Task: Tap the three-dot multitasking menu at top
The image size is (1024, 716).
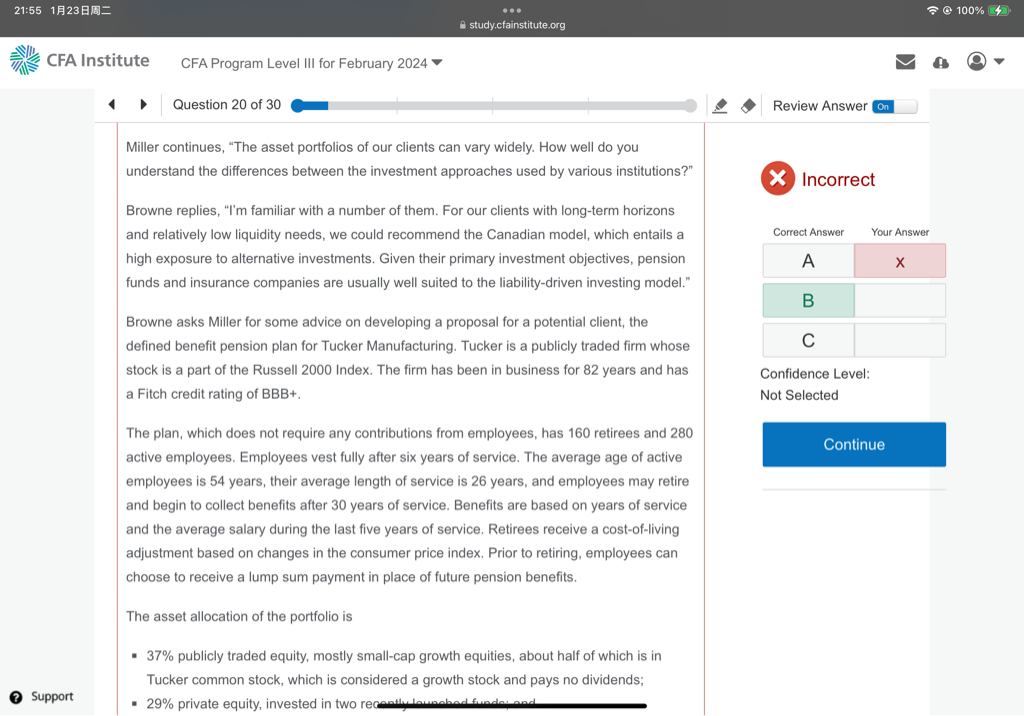Action: [512, 10]
